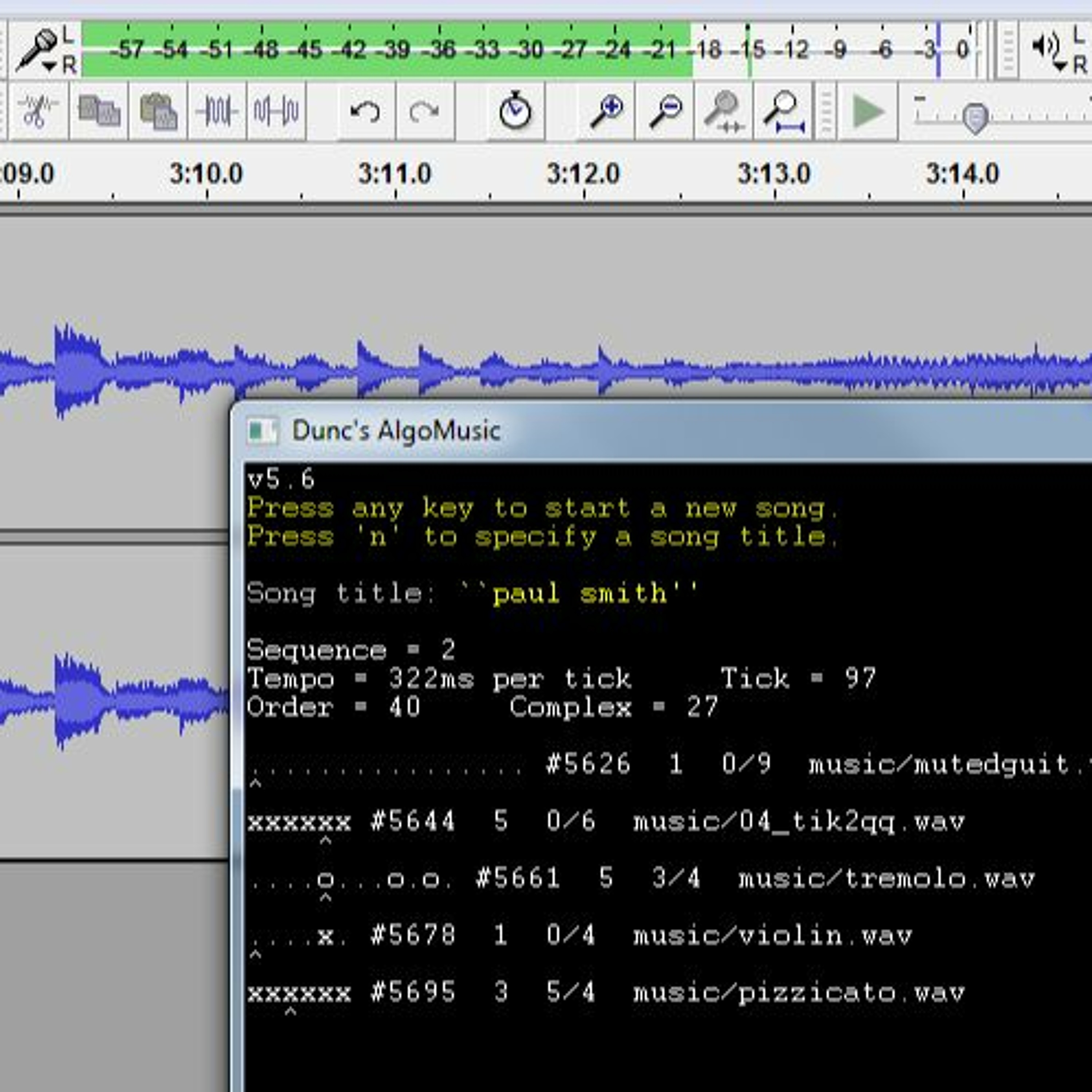The width and height of the screenshot is (1092, 1092).
Task: Click the Redo arrow
Action: [x=424, y=111]
